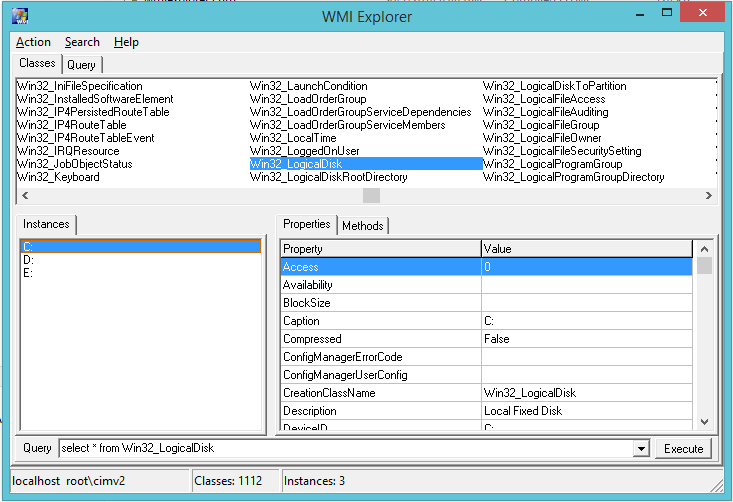Open the Query dropdown arrow

point(641,449)
